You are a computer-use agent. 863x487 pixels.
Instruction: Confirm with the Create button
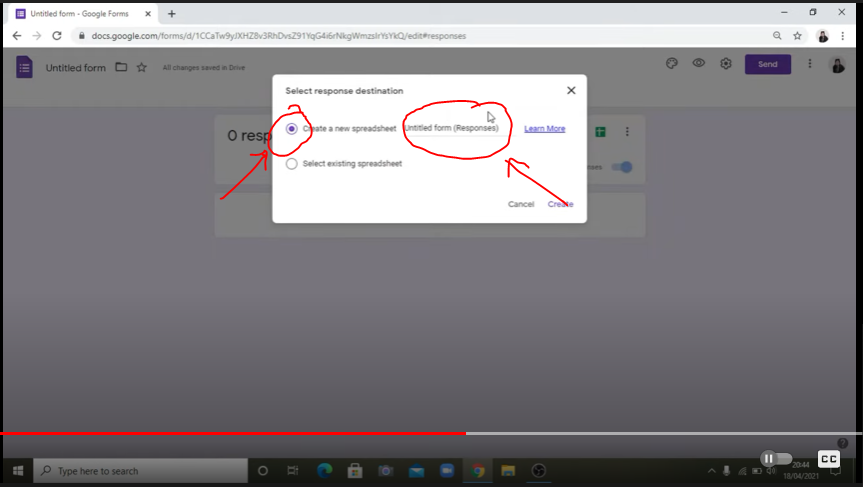click(560, 204)
